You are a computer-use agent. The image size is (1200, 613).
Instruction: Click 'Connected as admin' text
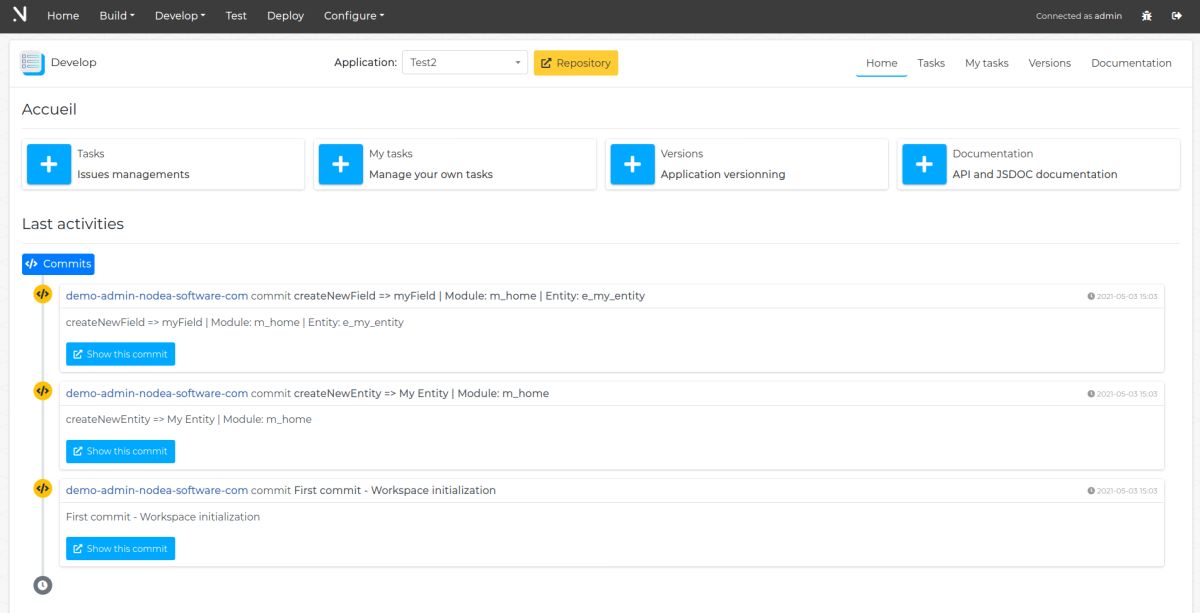tap(1079, 16)
